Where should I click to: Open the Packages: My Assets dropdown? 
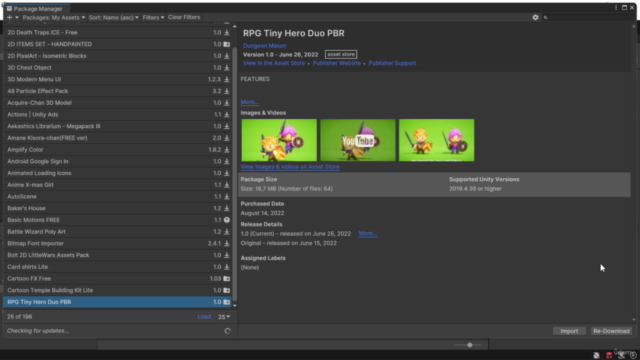click(53, 18)
